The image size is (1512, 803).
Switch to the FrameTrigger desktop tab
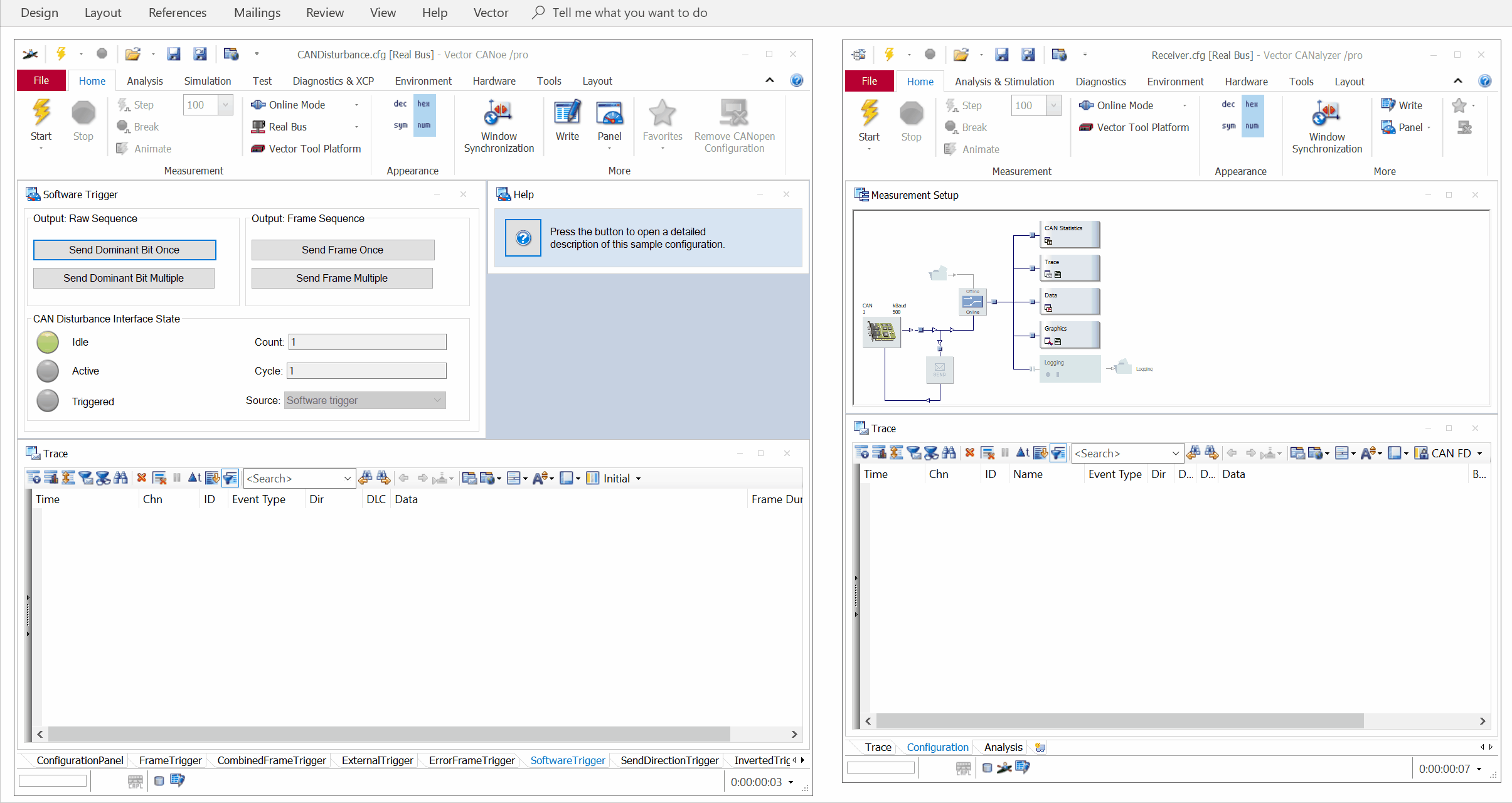170,760
